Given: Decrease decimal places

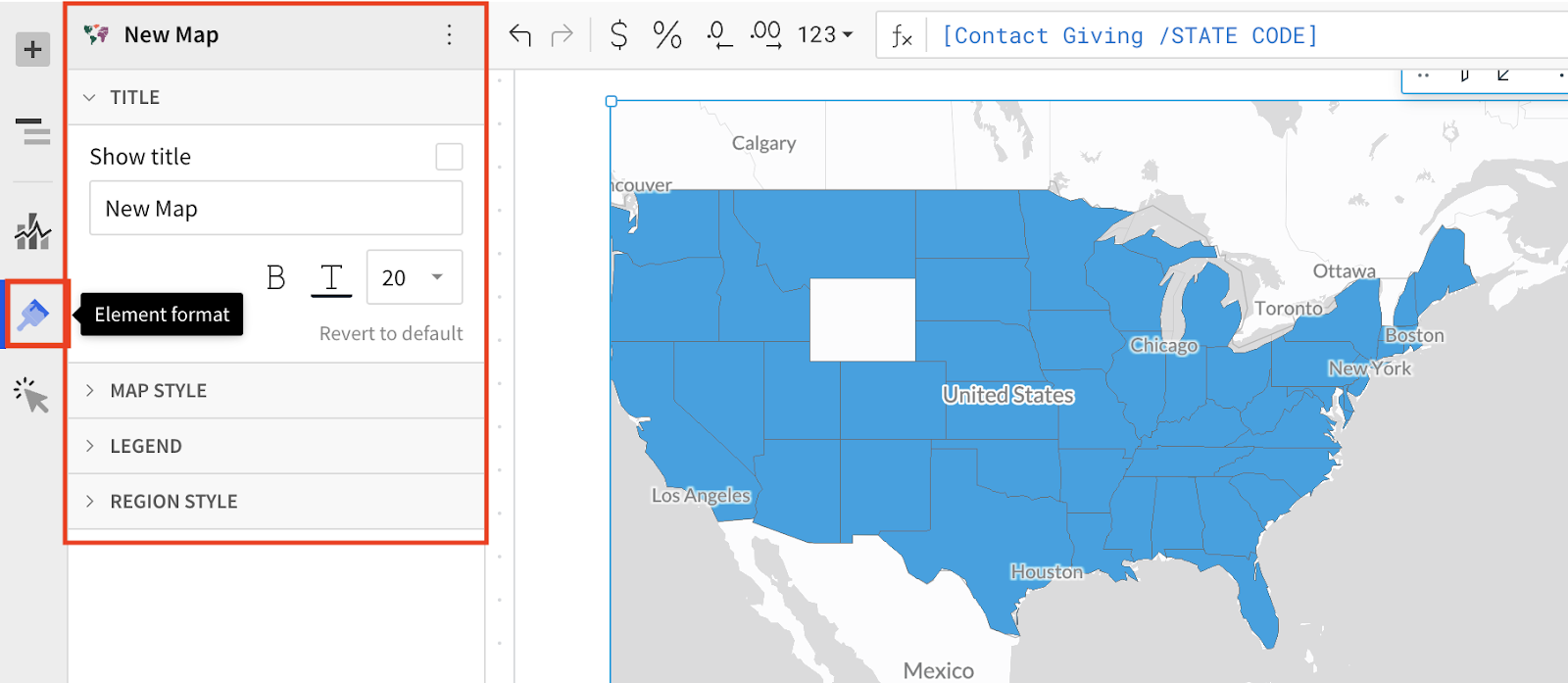Looking at the screenshot, I should [719, 35].
